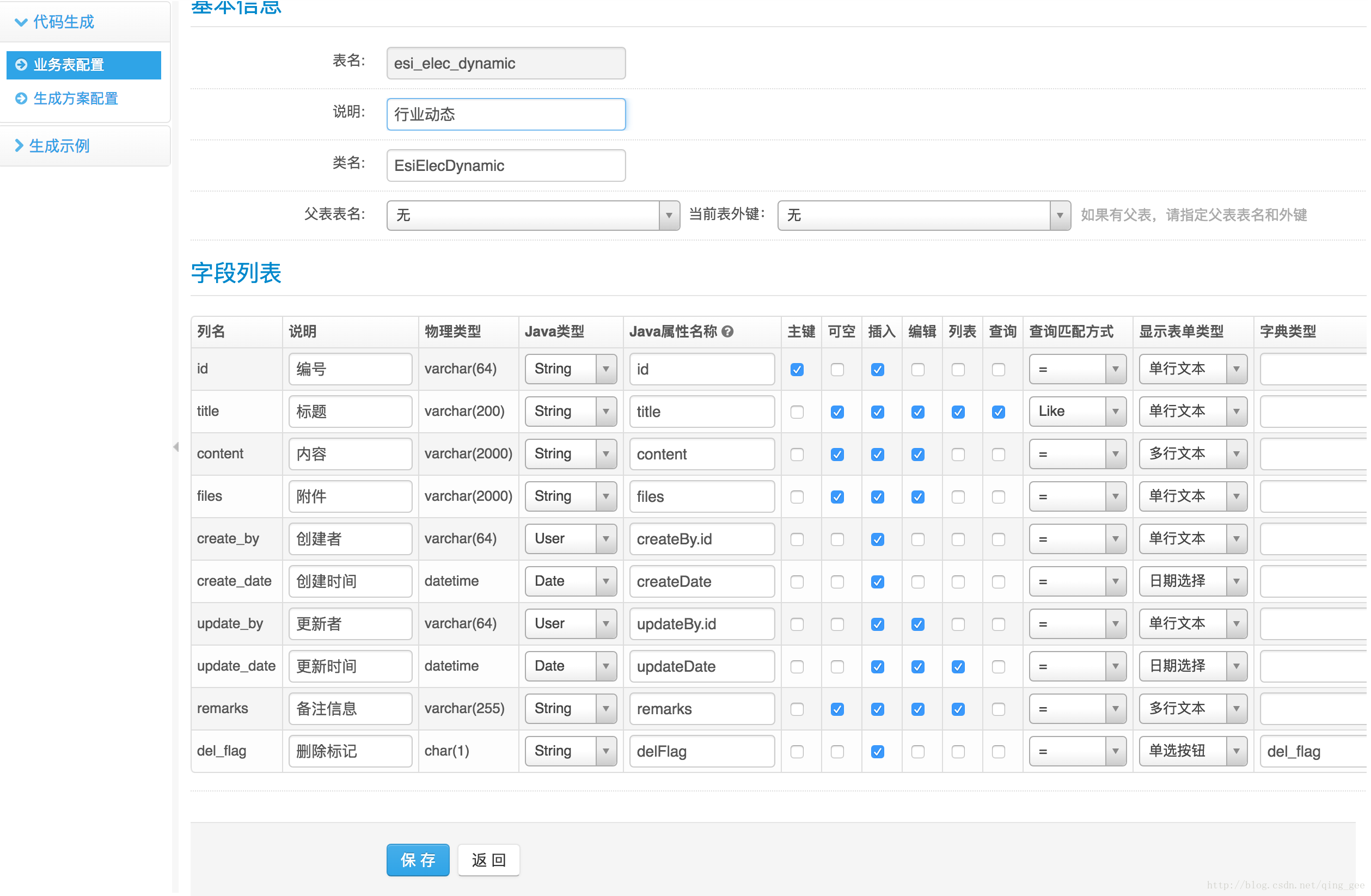This screenshot has height=896, width=1371.
Task: Toggle title field 查询 checkbox
Action: [999, 411]
